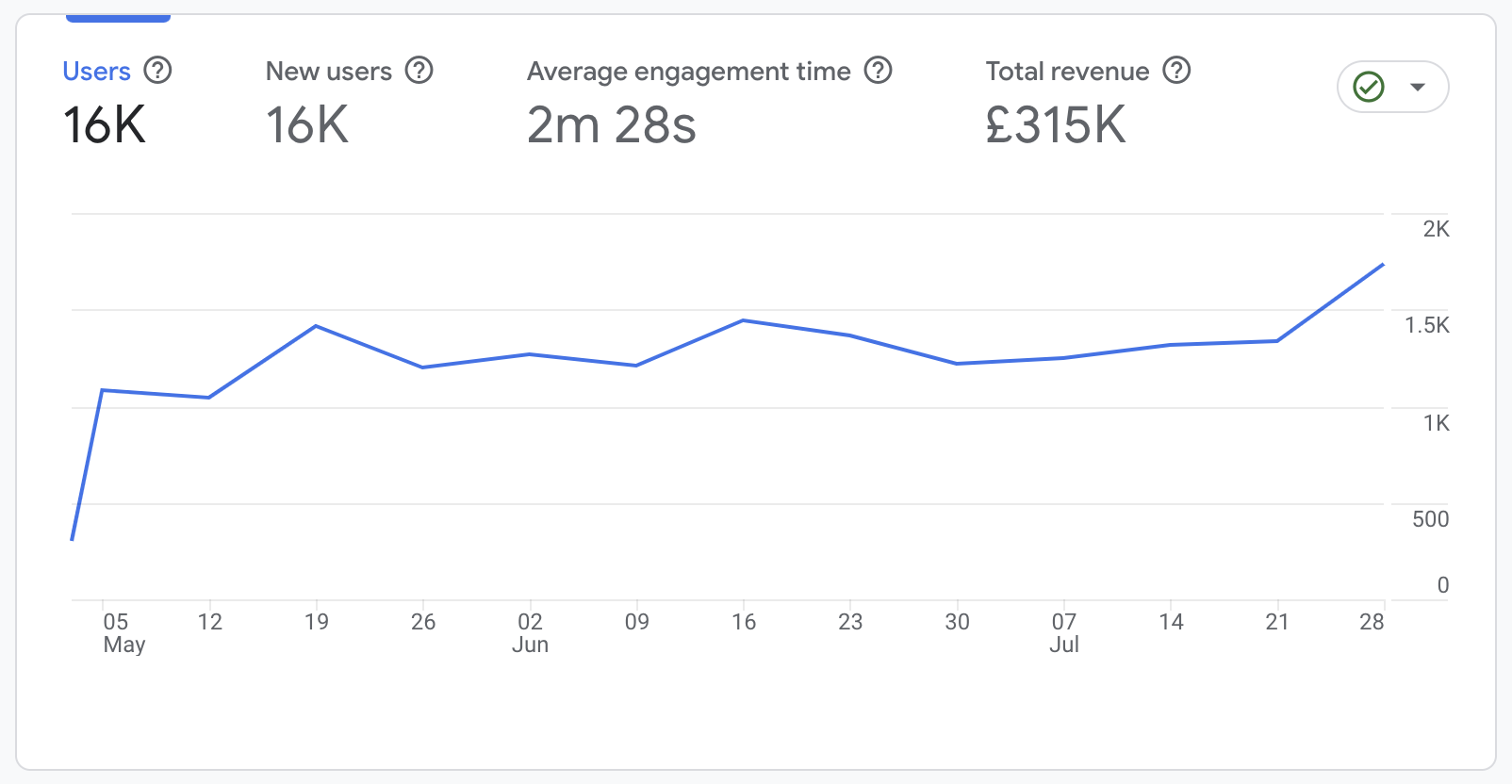
Task: Click the chart data point at 16 Jun
Action: 744,320
